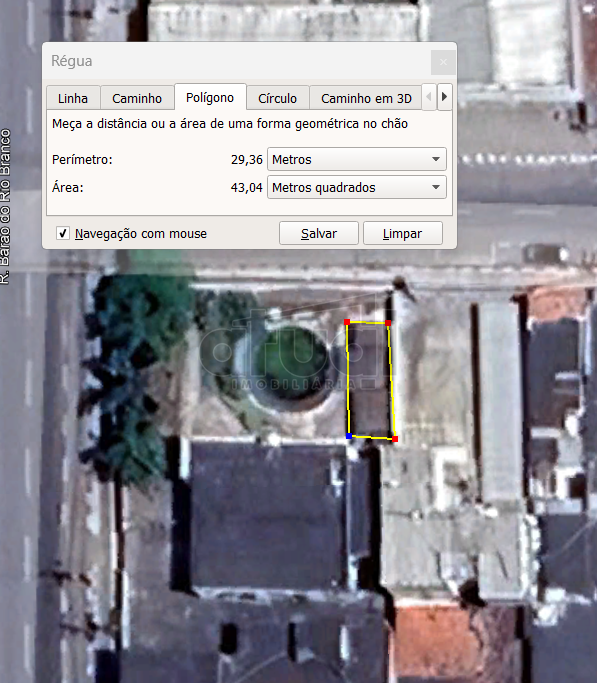Toggle Navegação com mouse checkbox

click(63, 233)
